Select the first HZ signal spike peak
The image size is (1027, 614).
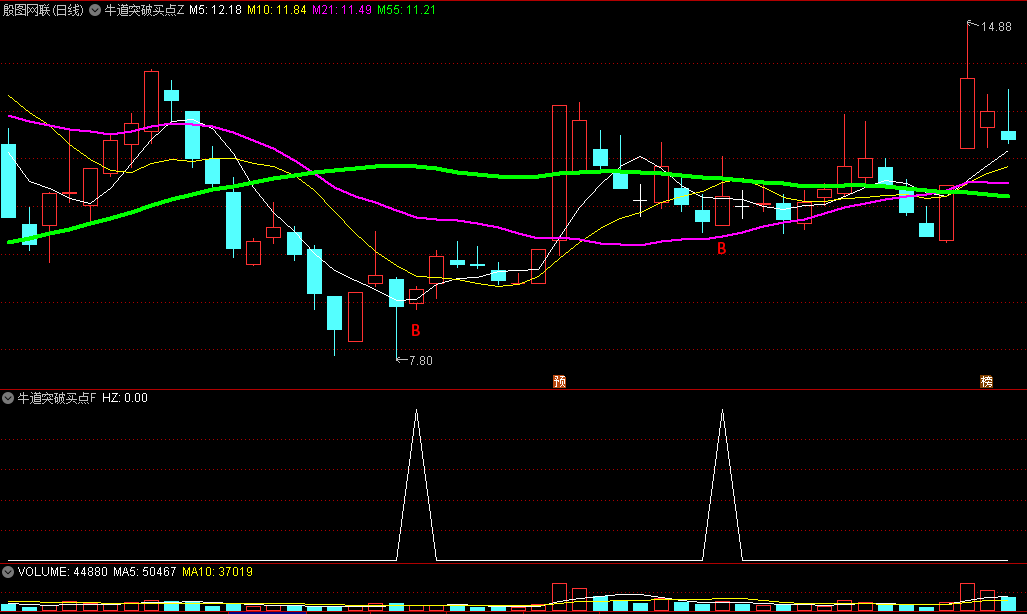[x=417, y=411]
